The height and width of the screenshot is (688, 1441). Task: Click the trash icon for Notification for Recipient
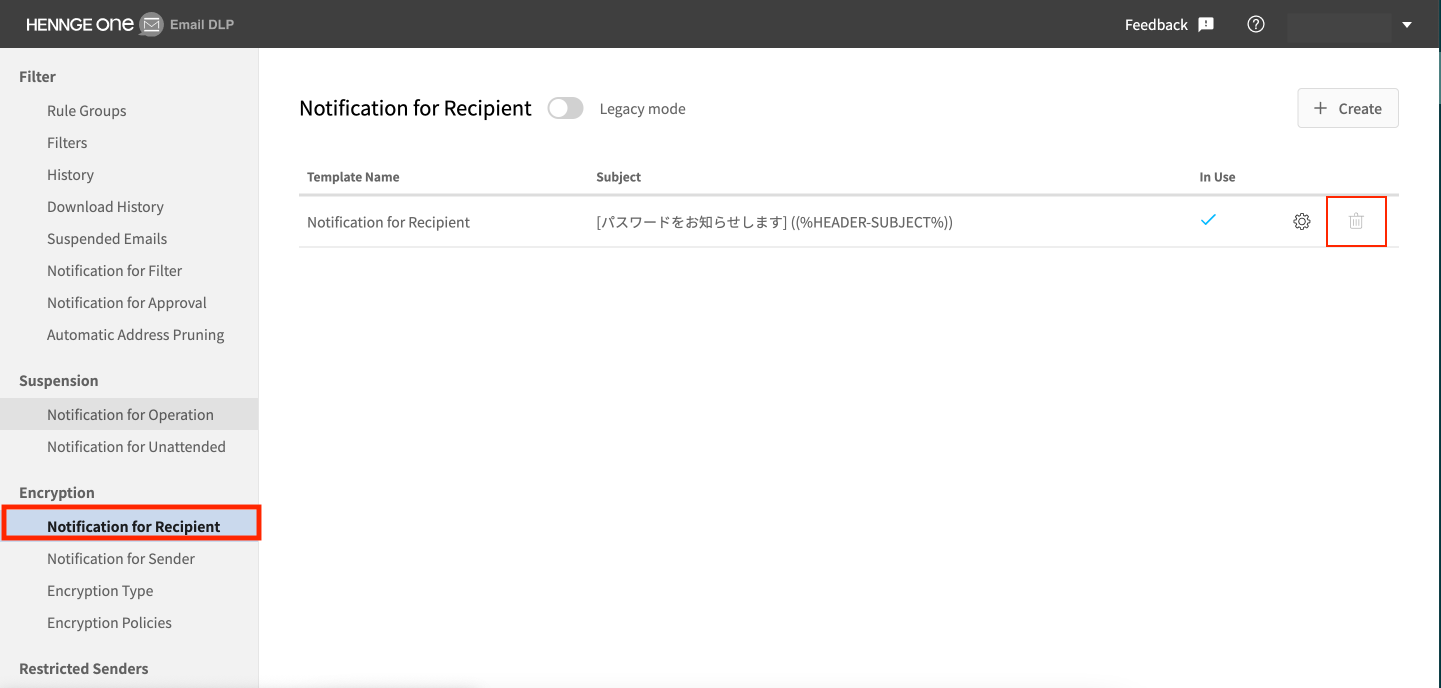coord(1356,221)
